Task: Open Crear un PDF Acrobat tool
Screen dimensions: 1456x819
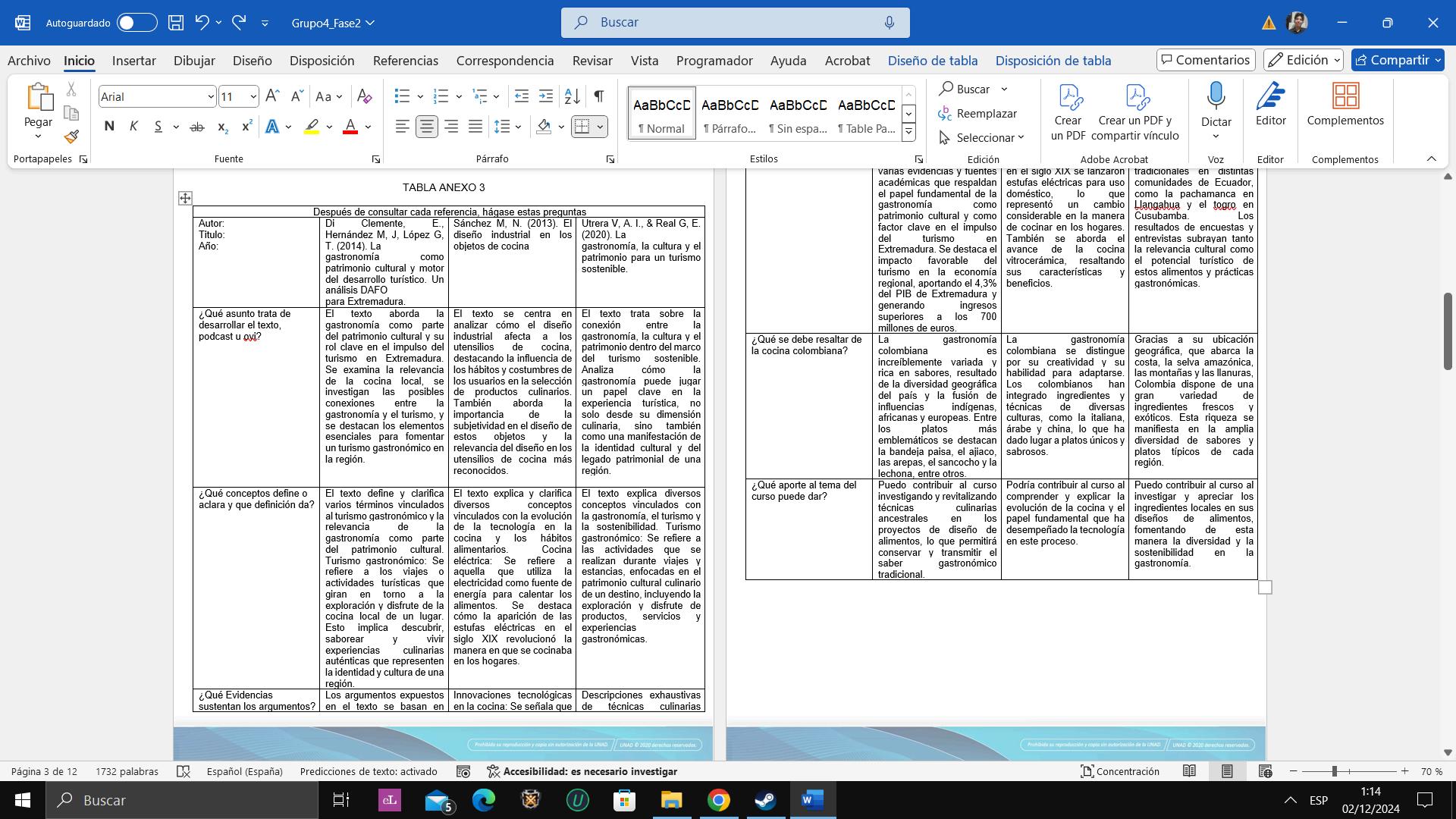Action: click(1068, 112)
